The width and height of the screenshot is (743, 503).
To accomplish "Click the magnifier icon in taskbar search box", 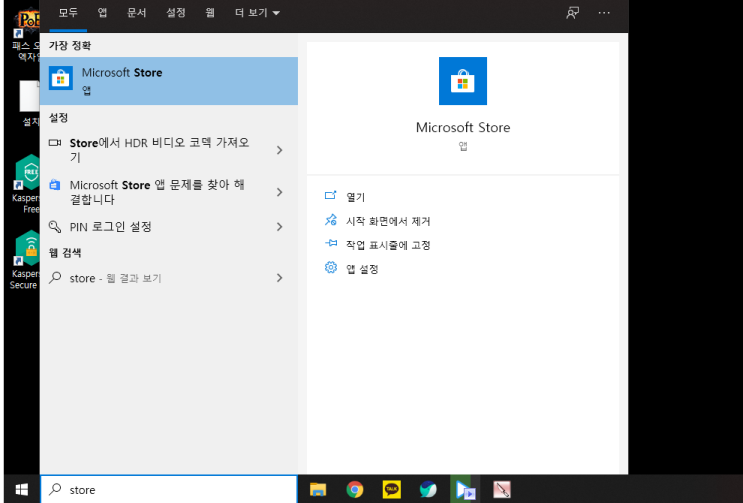I will click(x=55, y=489).
